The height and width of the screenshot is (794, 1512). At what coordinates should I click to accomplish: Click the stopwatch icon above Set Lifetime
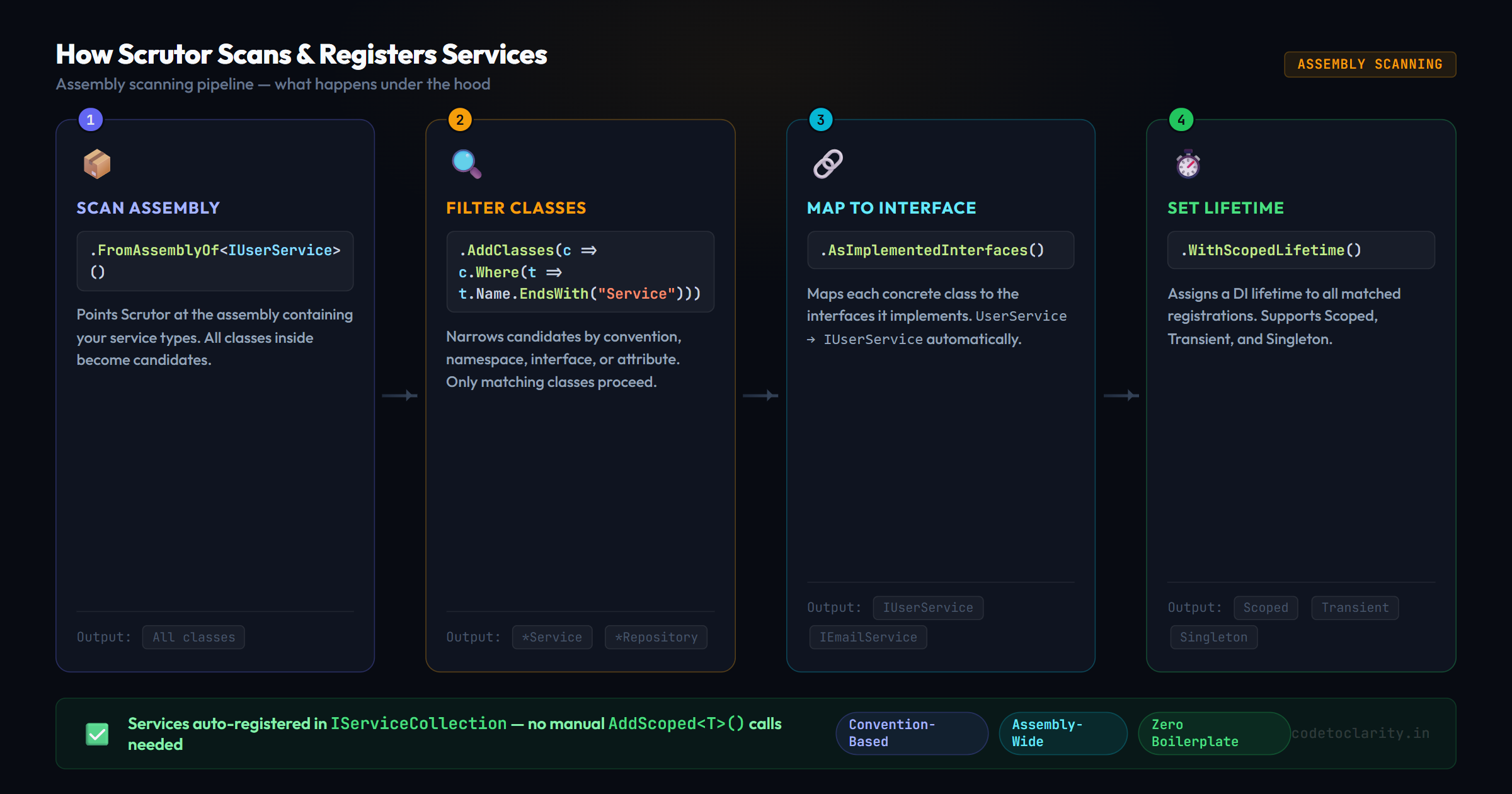(x=1187, y=164)
